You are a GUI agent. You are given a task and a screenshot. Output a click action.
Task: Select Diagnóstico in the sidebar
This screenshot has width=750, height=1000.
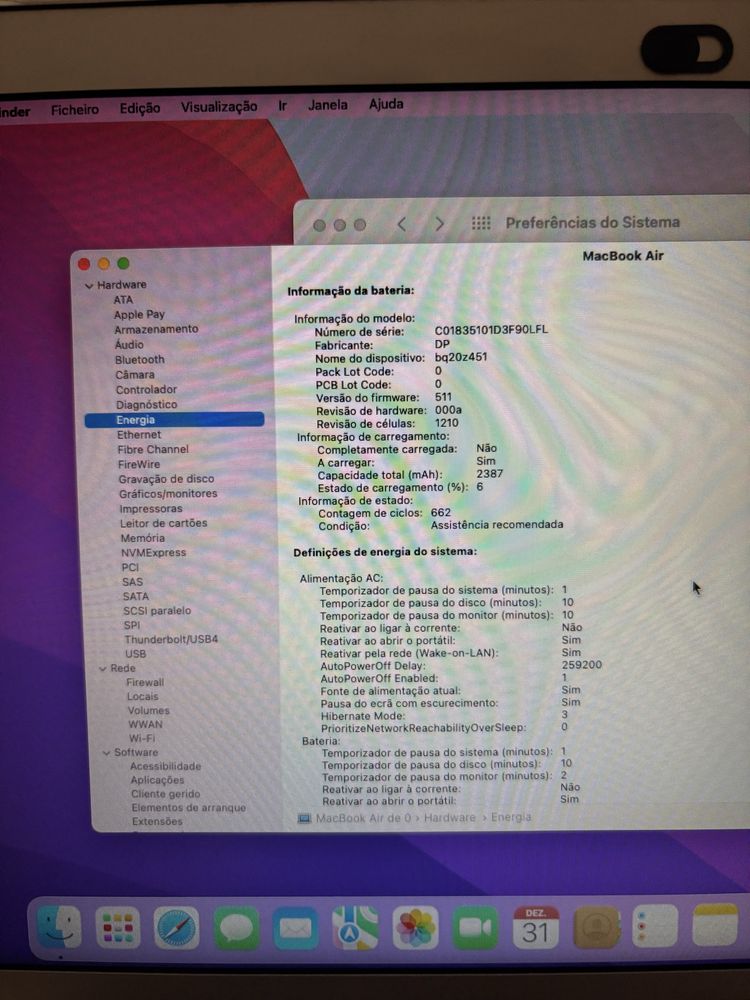[147, 405]
